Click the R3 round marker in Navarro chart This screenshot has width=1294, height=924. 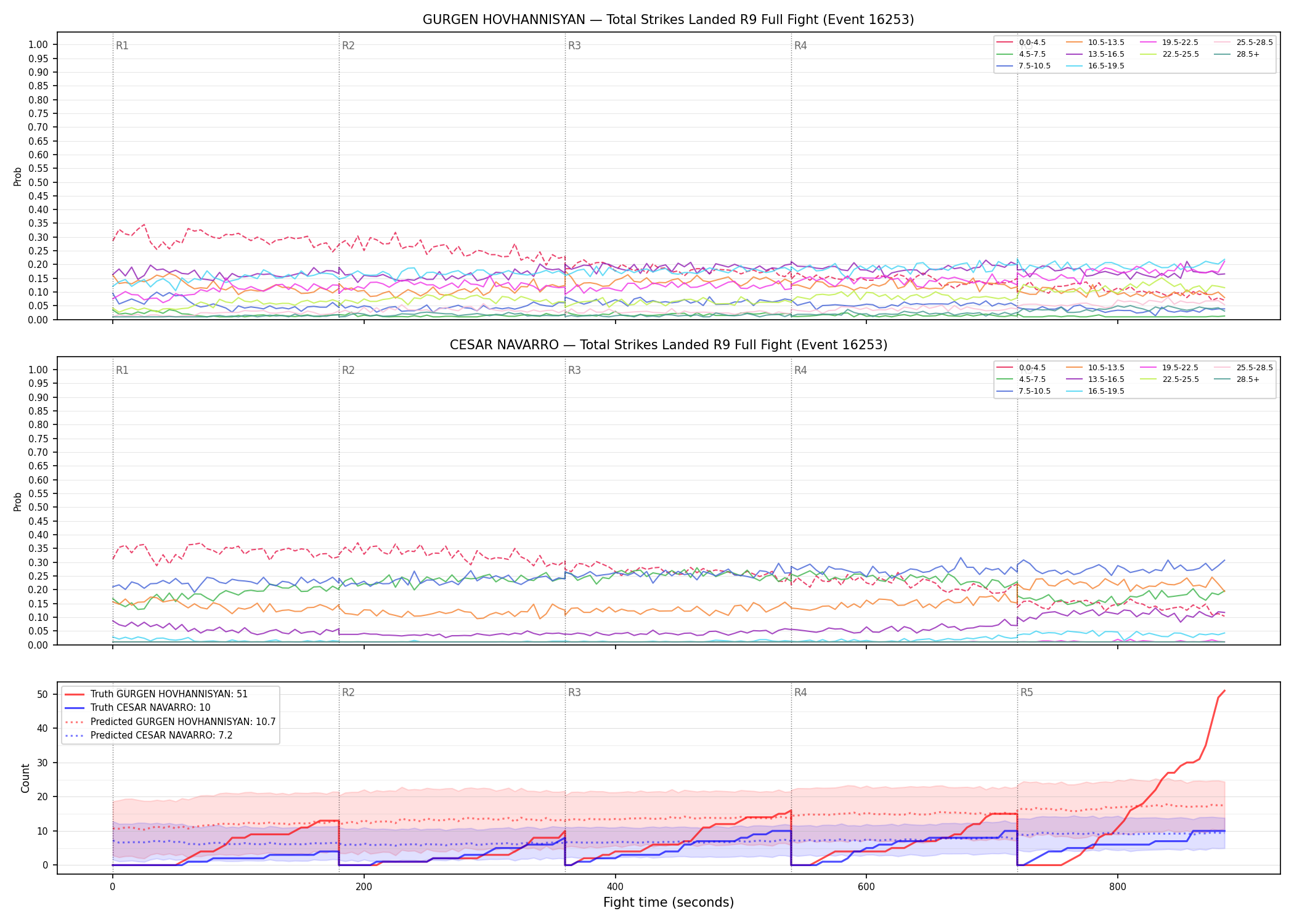coord(574,371)
